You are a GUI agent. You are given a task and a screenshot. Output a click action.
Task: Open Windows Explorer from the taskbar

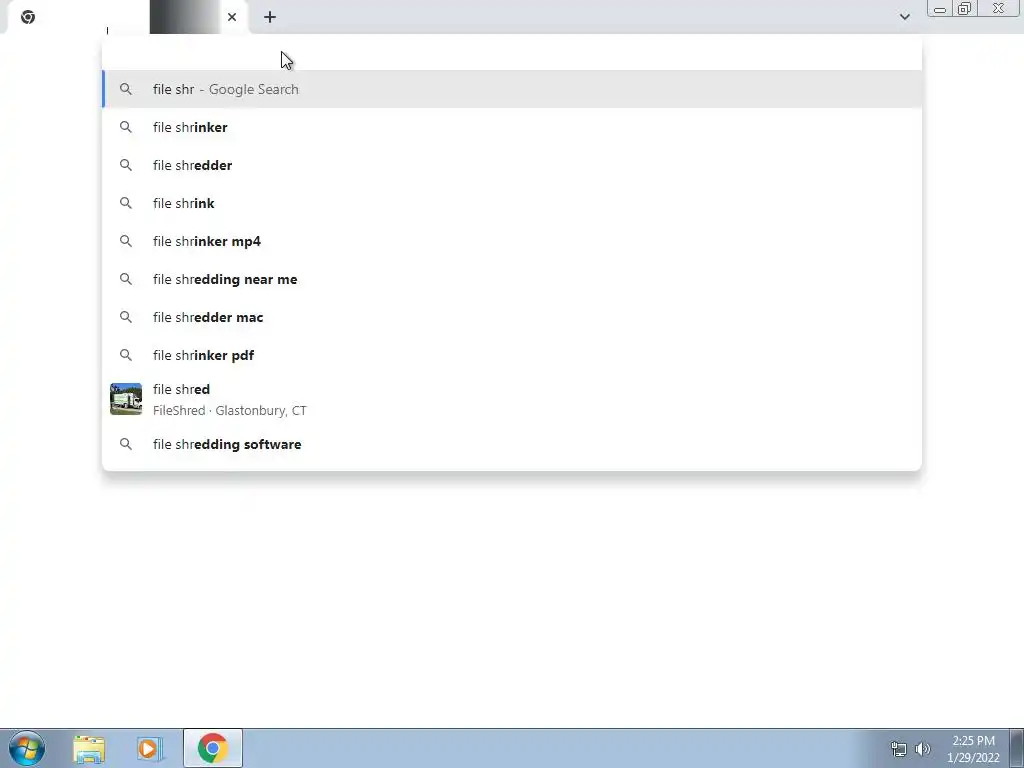click(x=89, y=748)
